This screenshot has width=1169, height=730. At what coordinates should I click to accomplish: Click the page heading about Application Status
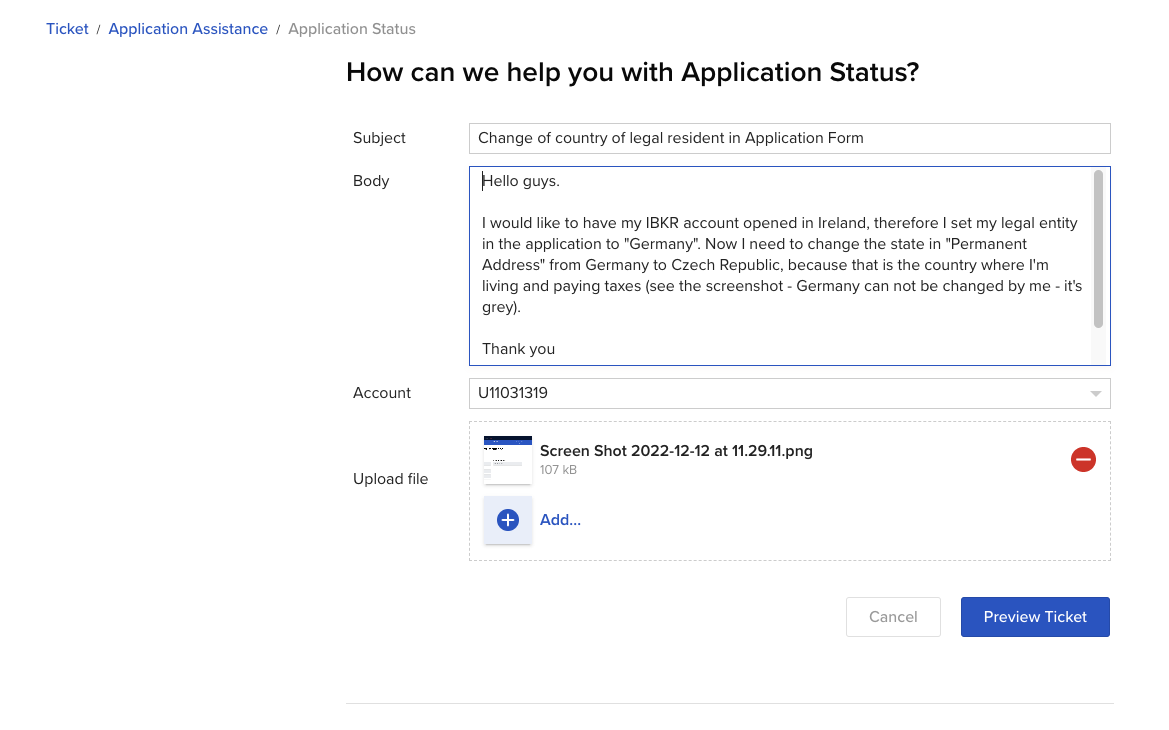click(632, 72)
